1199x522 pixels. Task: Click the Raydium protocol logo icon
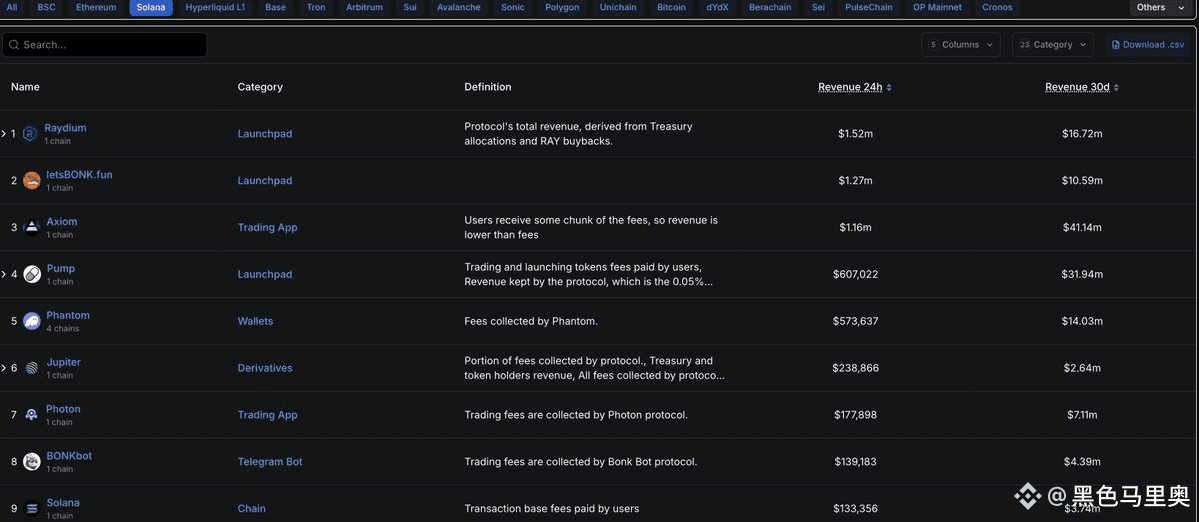(x=30, y=134)
